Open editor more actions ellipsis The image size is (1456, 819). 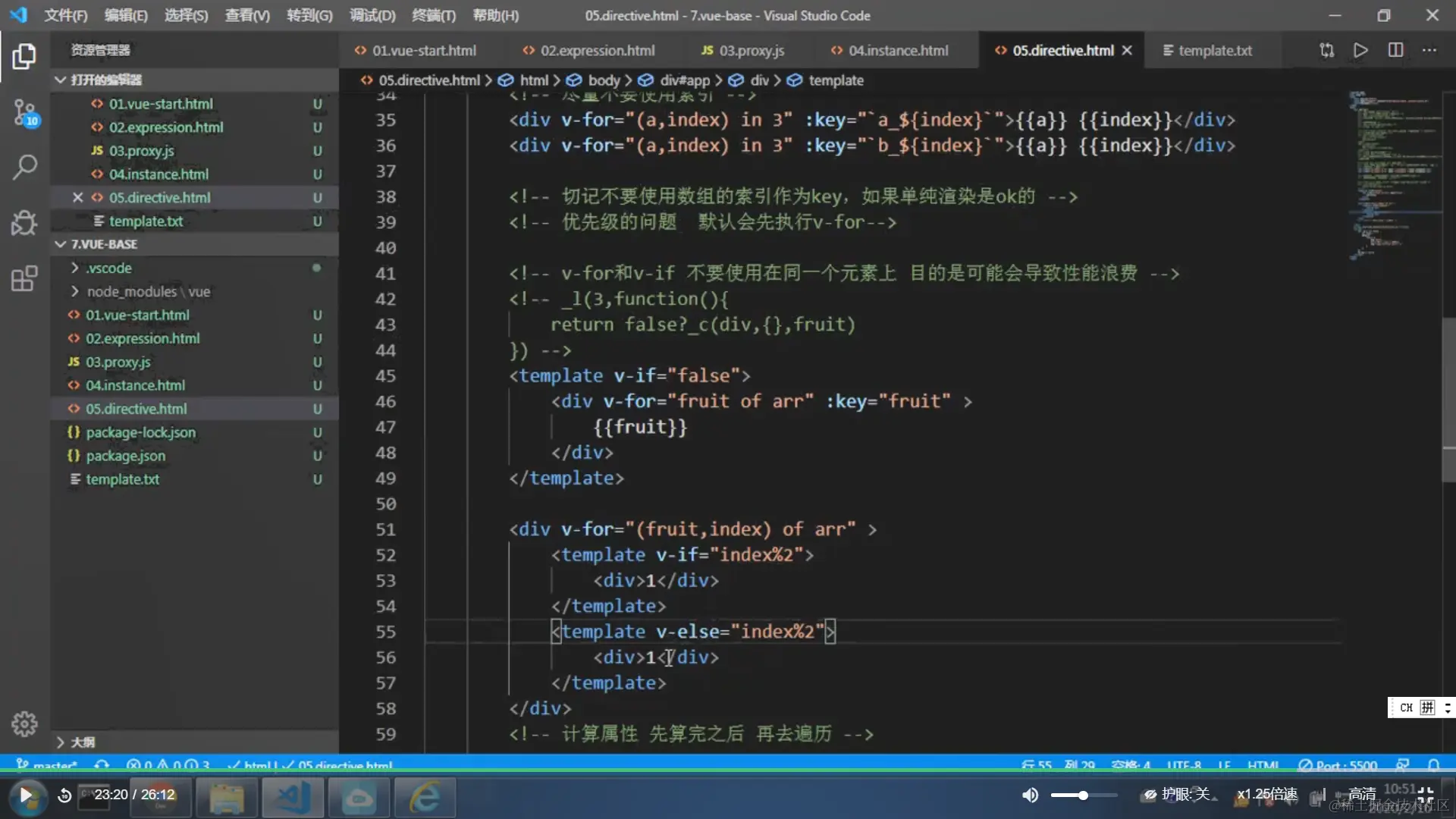[1429, 50]
